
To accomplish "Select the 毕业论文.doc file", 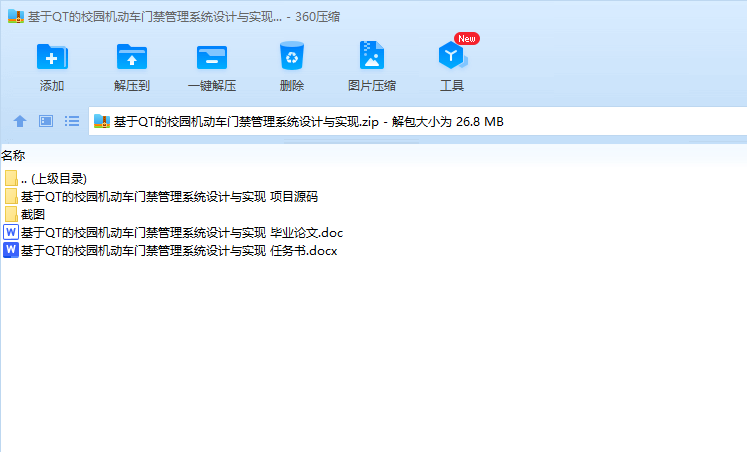I will pos(173,233).
